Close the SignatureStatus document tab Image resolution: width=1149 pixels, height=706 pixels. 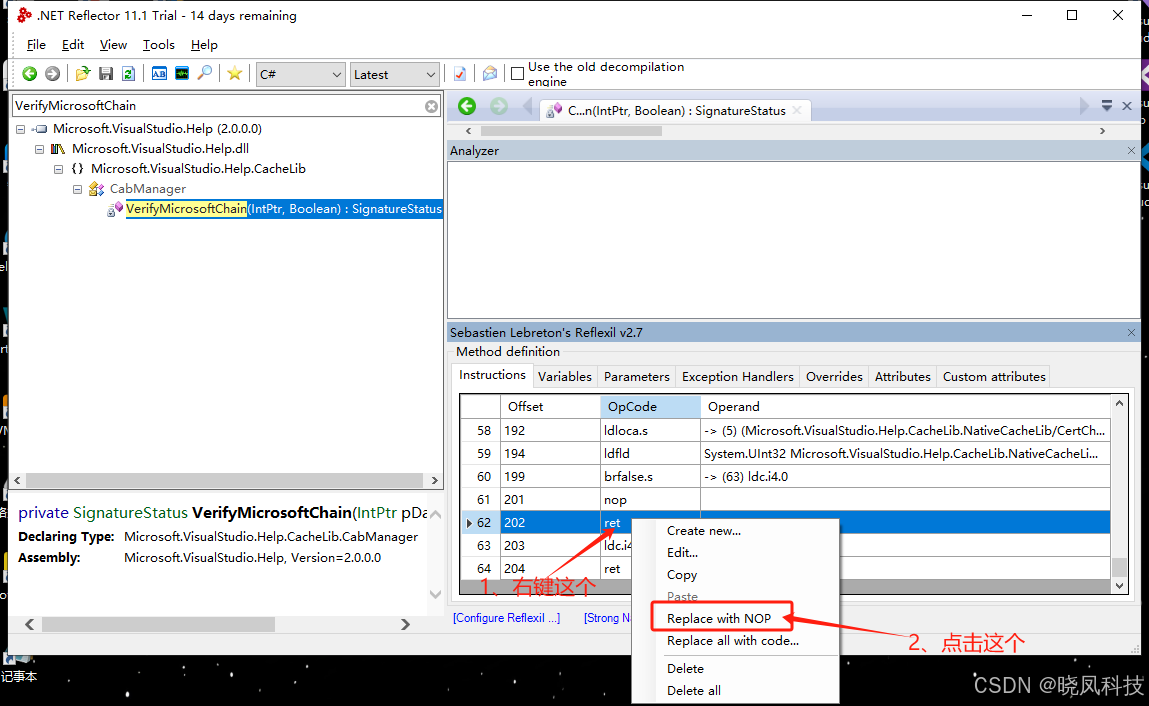797,110
